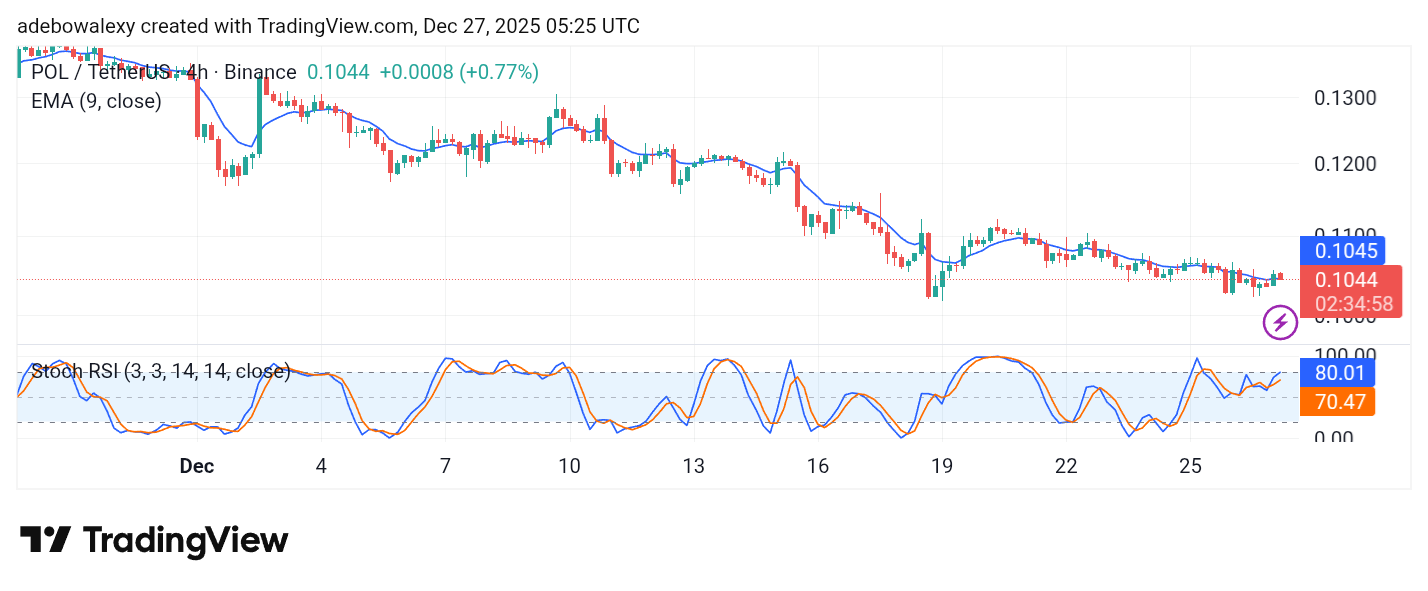Click the date label 7 on time axis
This screenshot has width=1428, height=591.
pos(445,466)
